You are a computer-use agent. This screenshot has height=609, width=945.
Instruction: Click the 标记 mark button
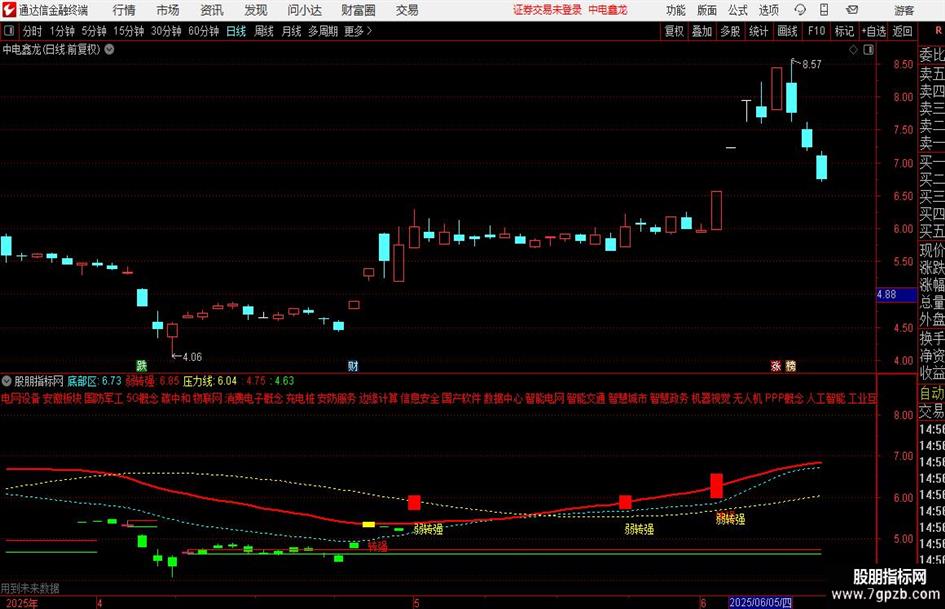click(844, 31)
